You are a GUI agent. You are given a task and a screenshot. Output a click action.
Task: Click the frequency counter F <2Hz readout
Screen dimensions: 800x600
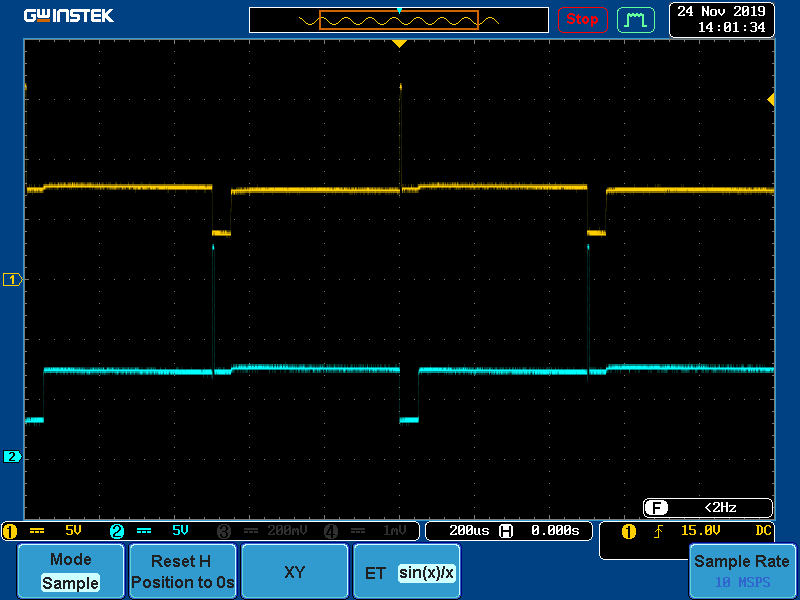(x=707, y=507)
